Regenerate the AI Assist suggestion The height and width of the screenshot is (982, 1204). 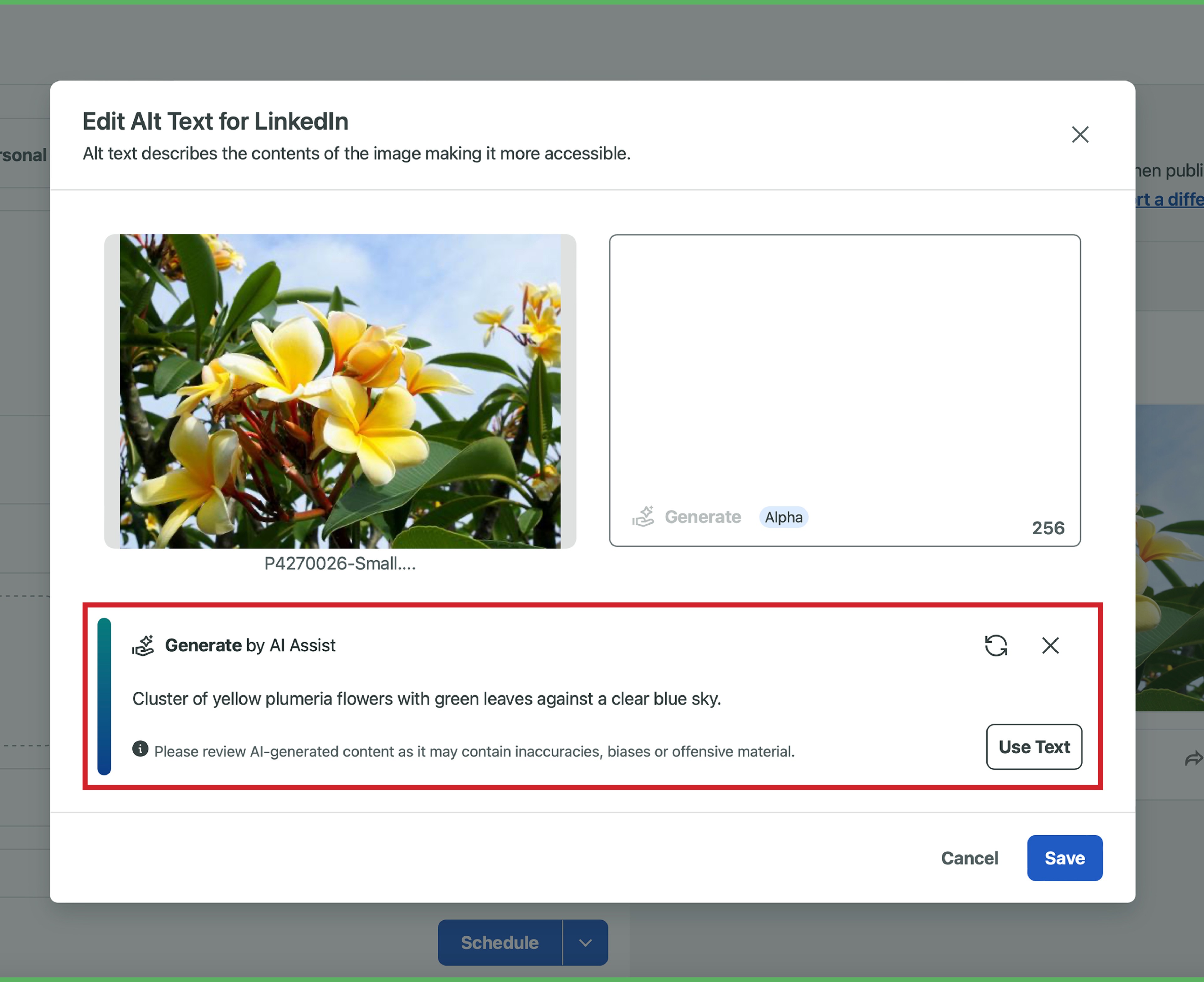click(996, 645)
